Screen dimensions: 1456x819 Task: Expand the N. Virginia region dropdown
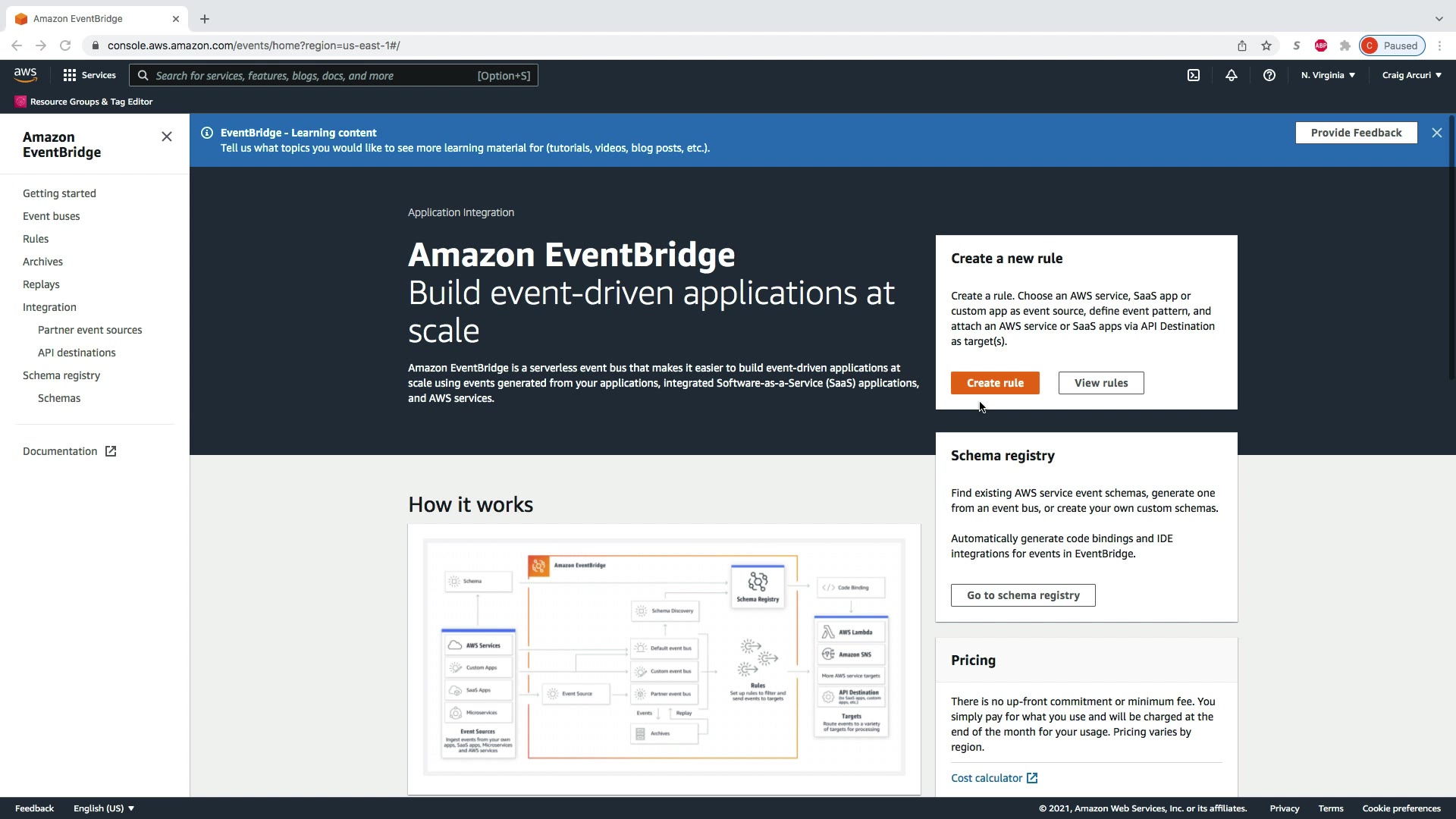(x=1328, y=75)
